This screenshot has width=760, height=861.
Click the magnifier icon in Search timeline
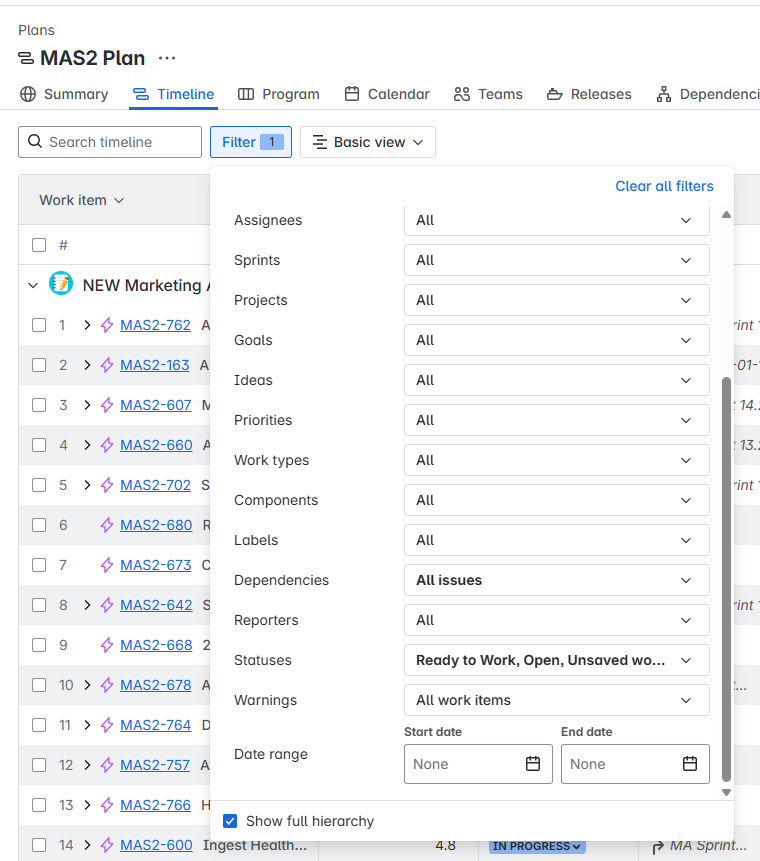tap(35, 142)
